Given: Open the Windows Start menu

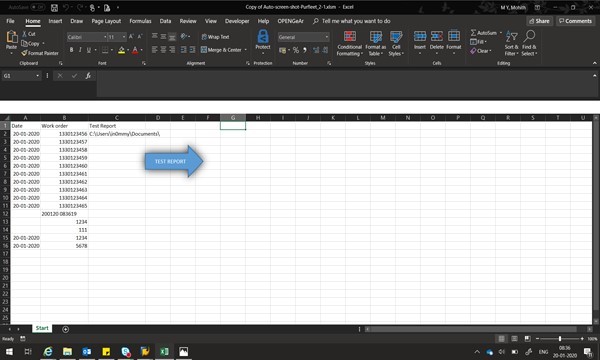Looking at the screenshot, I should (x=9, y=352).
